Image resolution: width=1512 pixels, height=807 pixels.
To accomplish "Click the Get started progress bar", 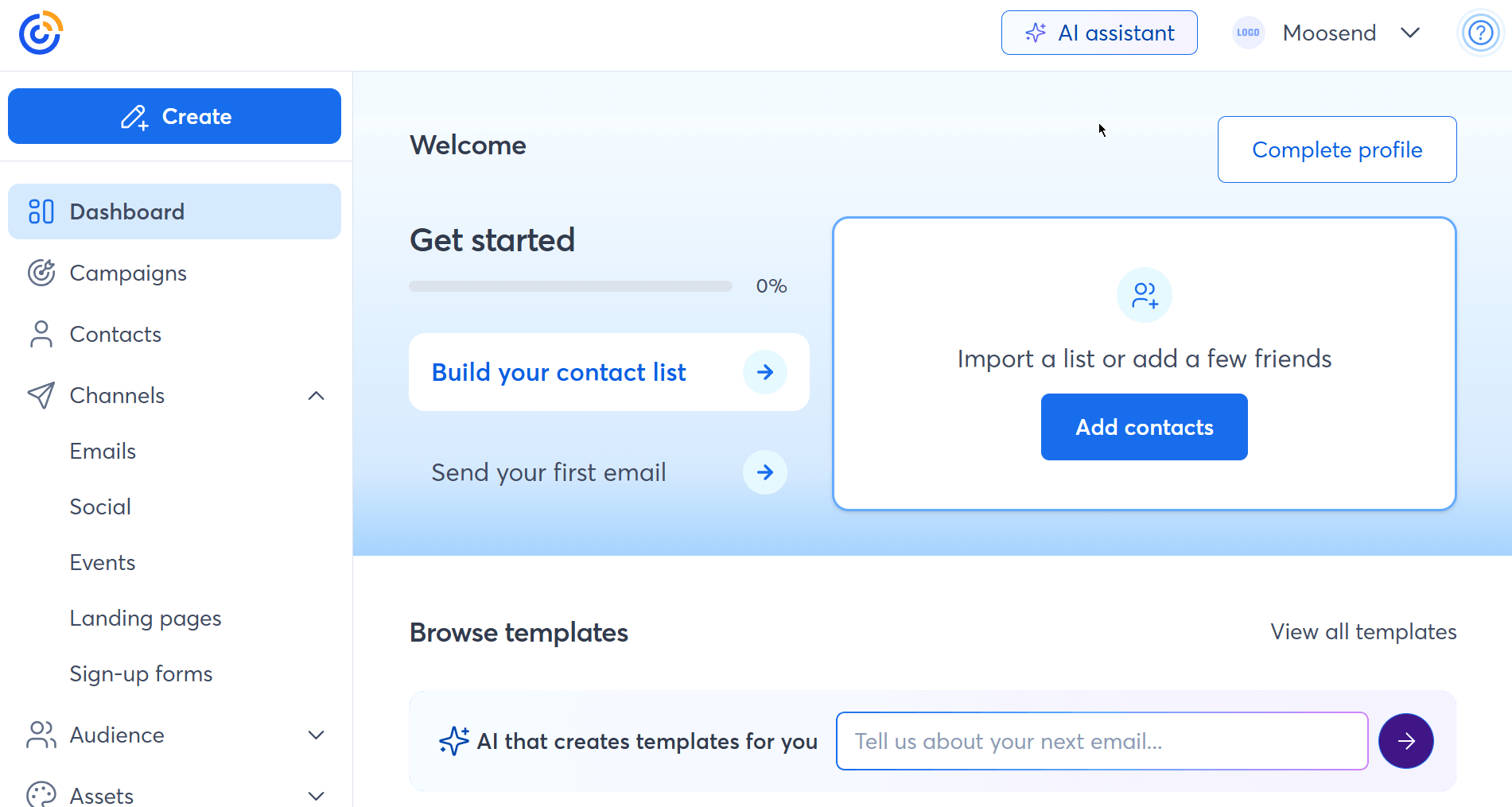I will (x=569, y=286).
